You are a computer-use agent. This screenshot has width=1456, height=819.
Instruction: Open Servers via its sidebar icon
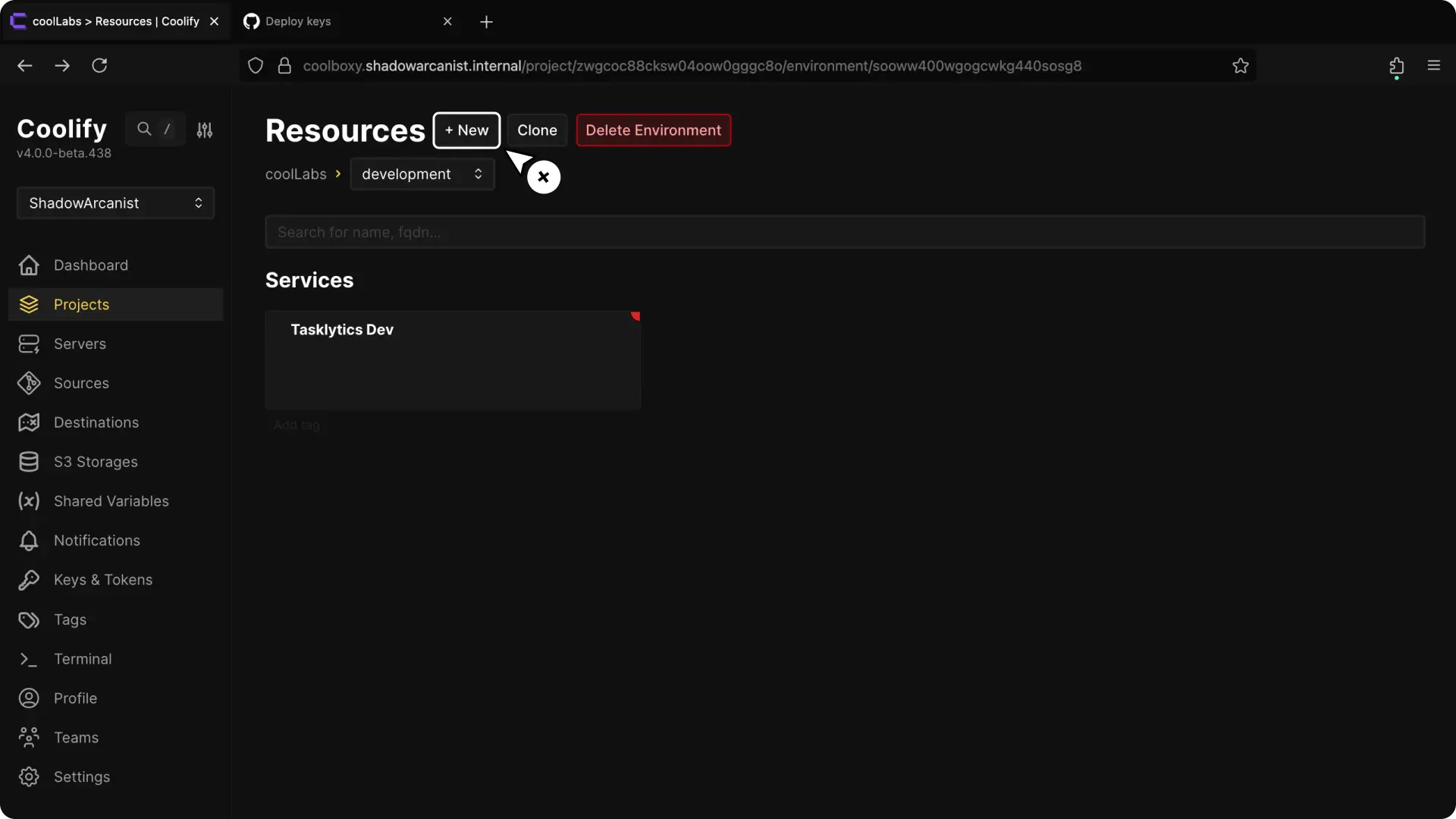(29, 344)
